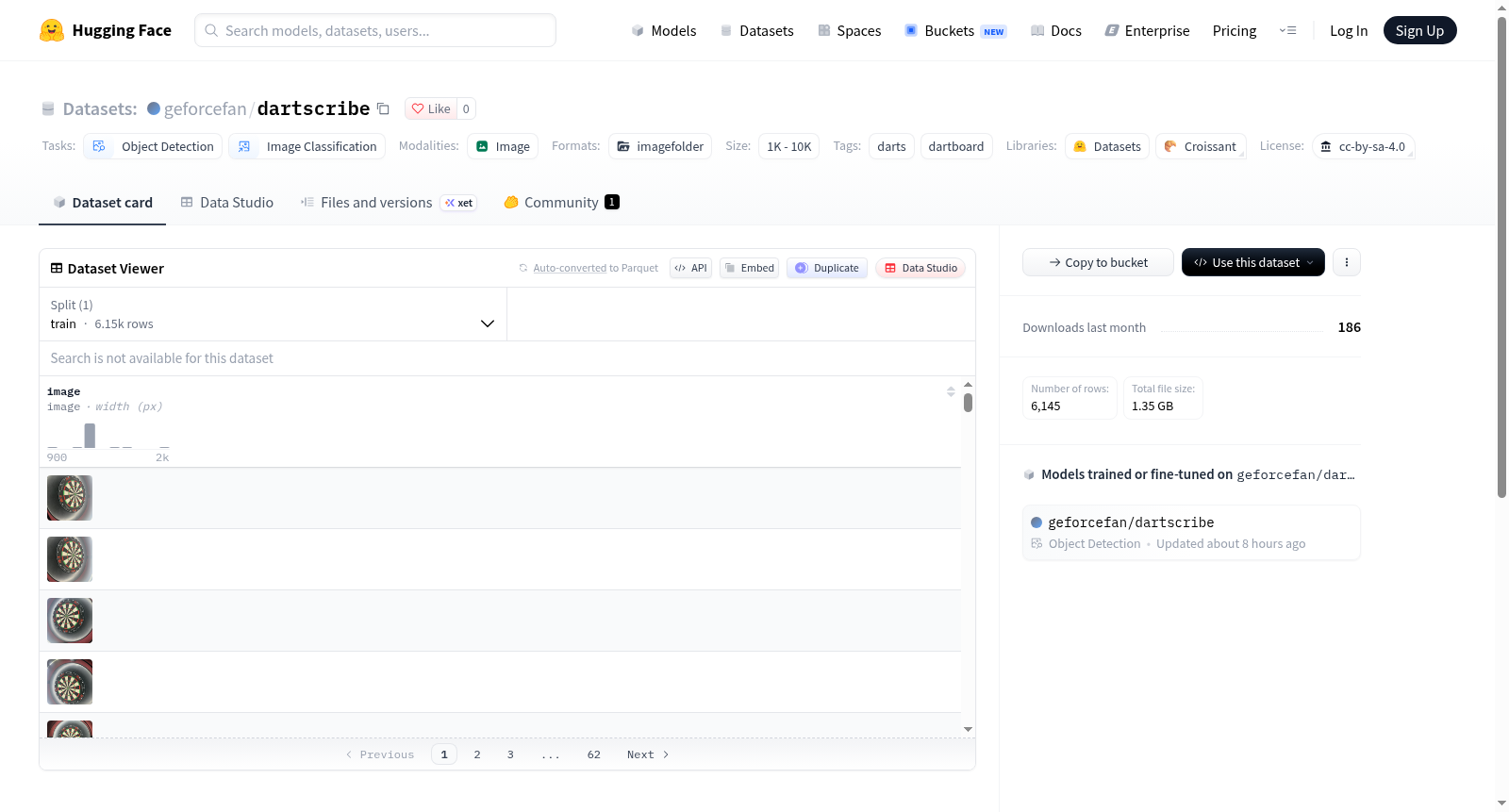Open the Docs link

pos(1056,30)
